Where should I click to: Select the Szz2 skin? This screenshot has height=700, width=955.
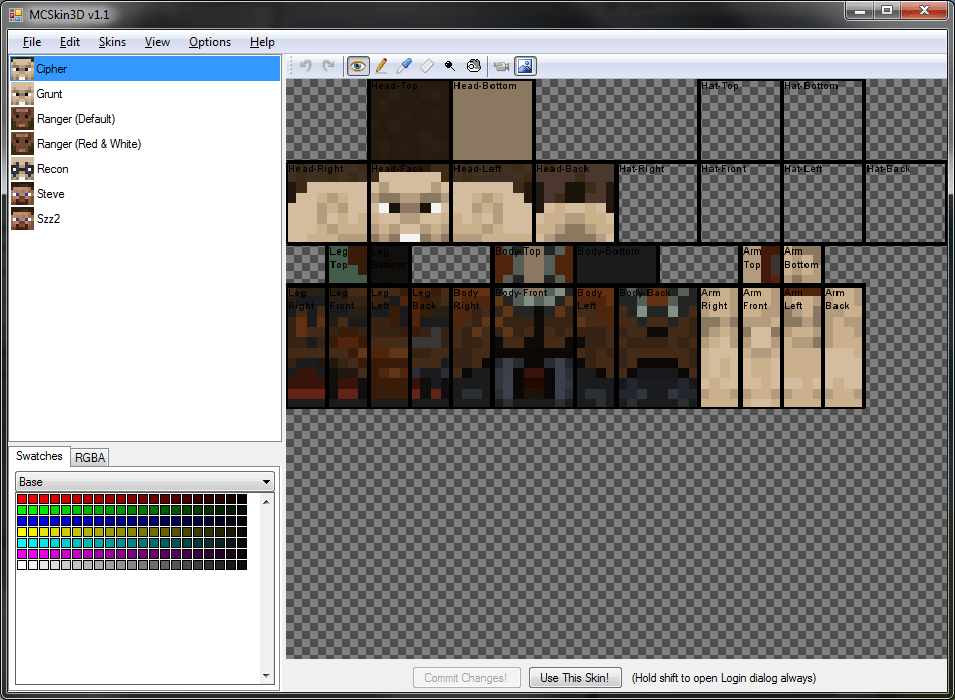pyautogui.click(x=145, y=219)
